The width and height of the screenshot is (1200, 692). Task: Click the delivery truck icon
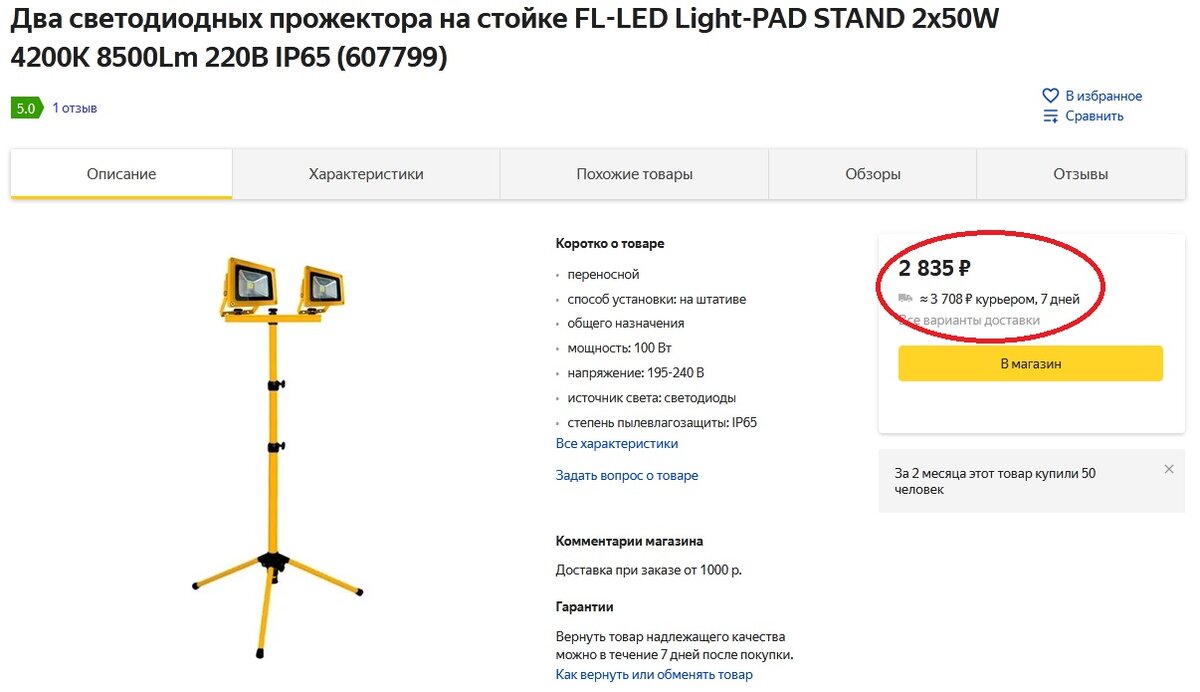(905, 298)
